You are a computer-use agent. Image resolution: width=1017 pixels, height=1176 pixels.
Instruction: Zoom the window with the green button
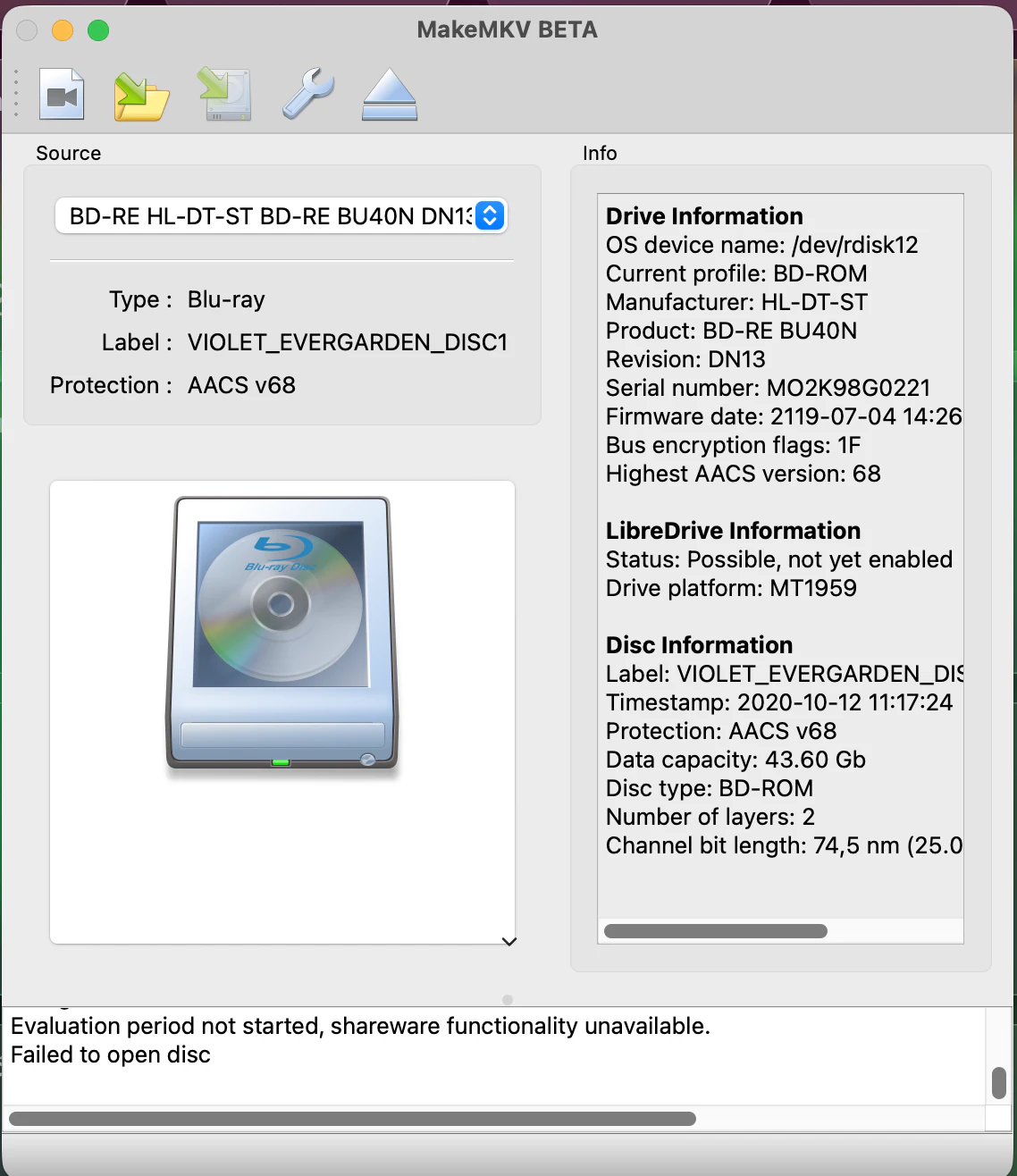pyautogui.click(x=98, y=30)
